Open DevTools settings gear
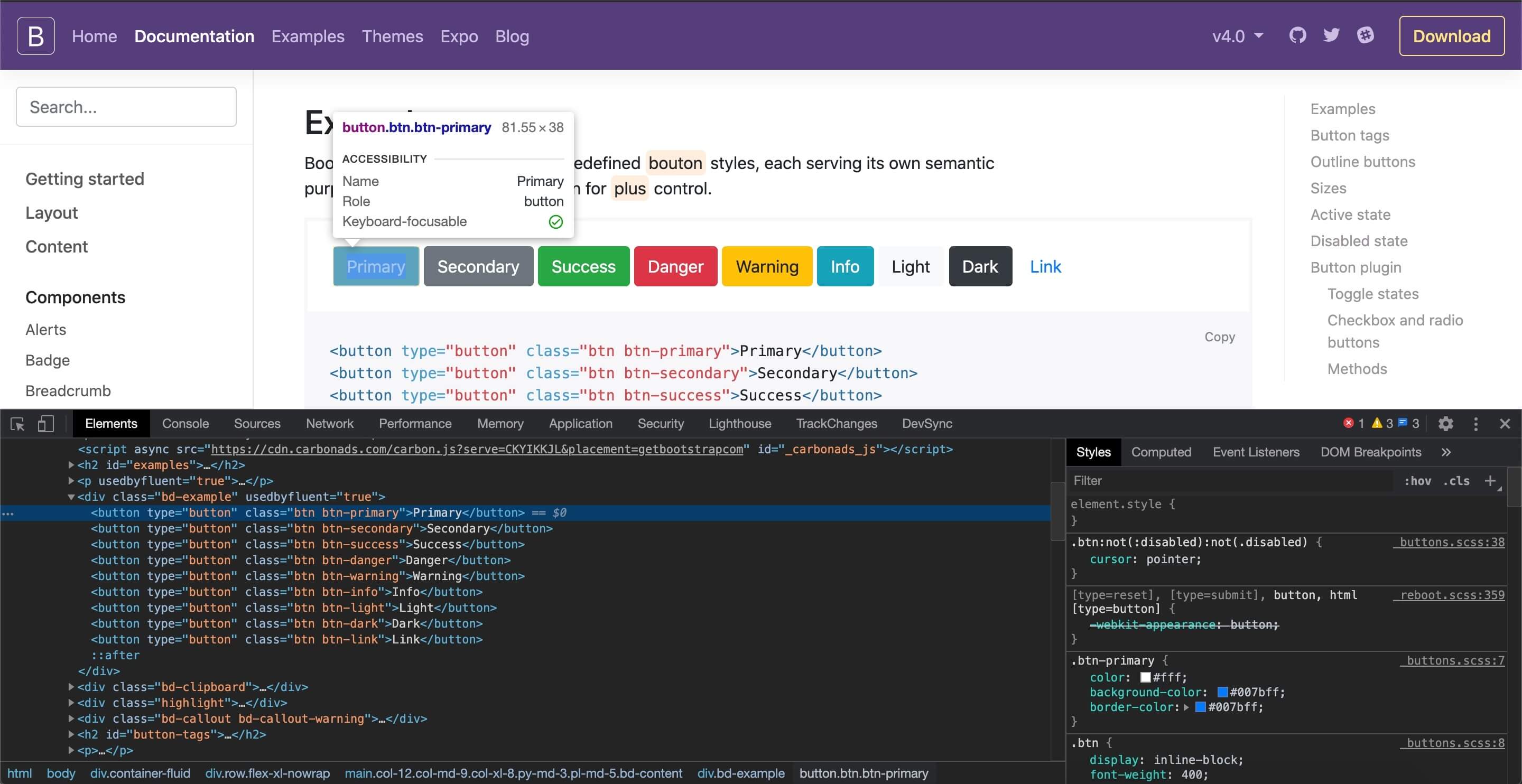 point(1446,424)
